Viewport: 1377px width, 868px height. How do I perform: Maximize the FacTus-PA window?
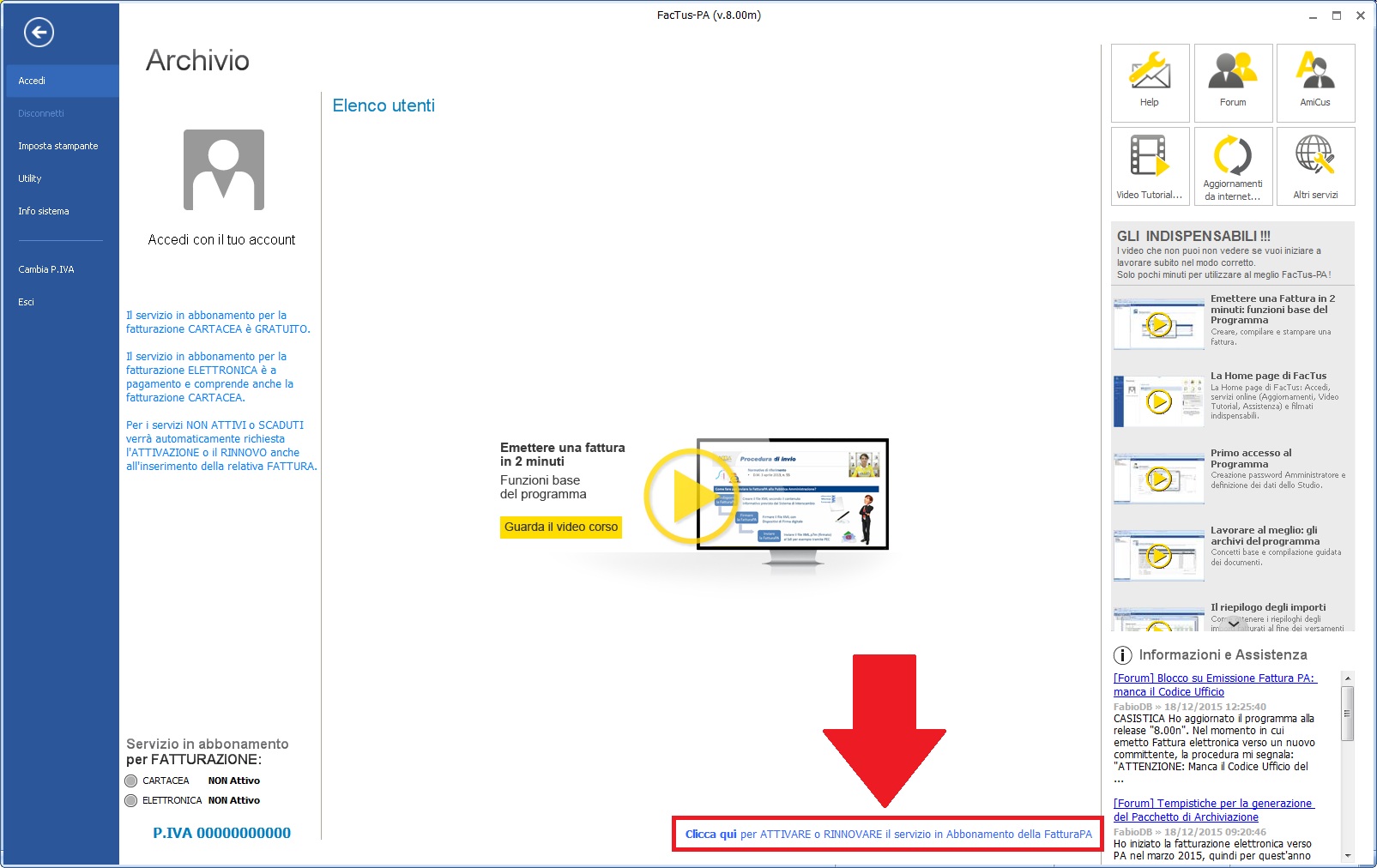click(x=1337, y=15)
